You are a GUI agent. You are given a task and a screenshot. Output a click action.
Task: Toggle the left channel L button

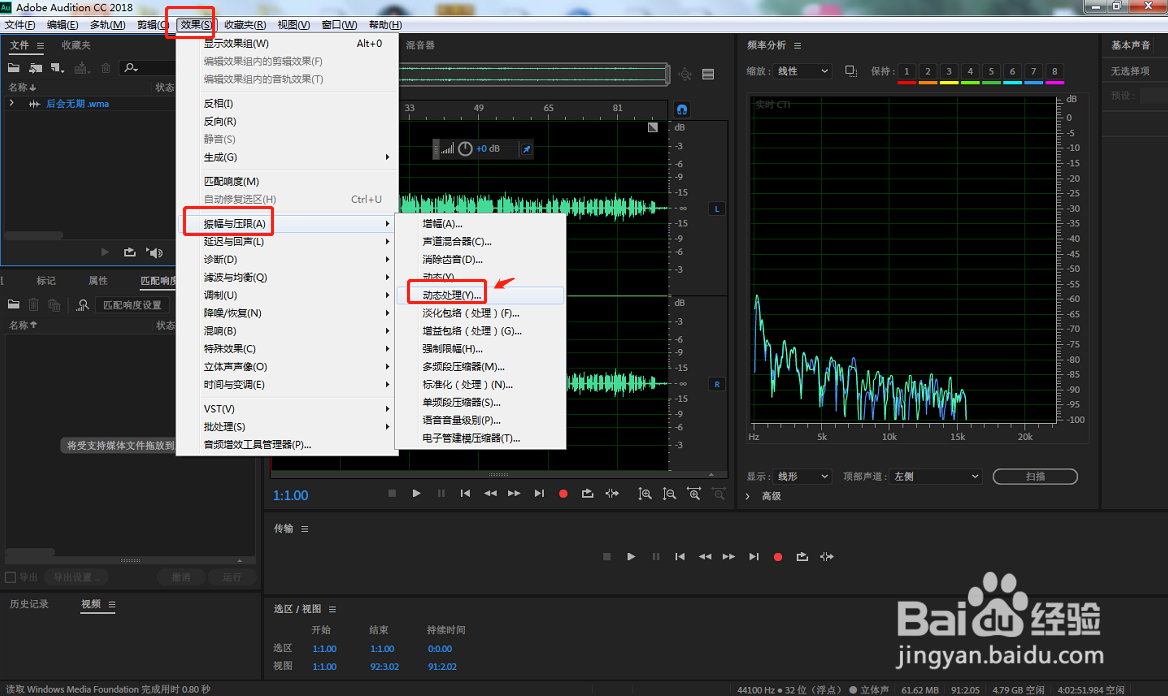click(717, 209)
